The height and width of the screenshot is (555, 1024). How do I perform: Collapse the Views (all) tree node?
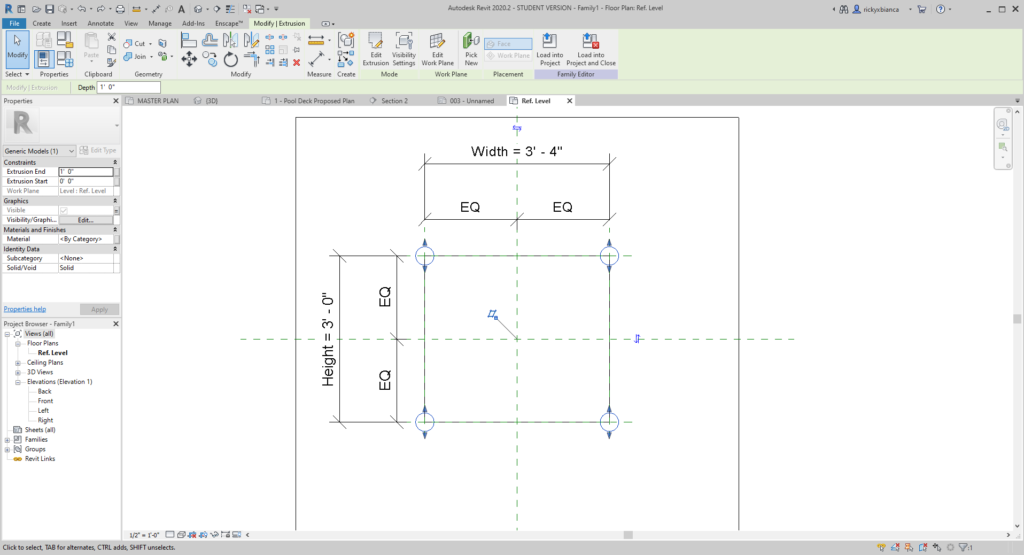7,334
